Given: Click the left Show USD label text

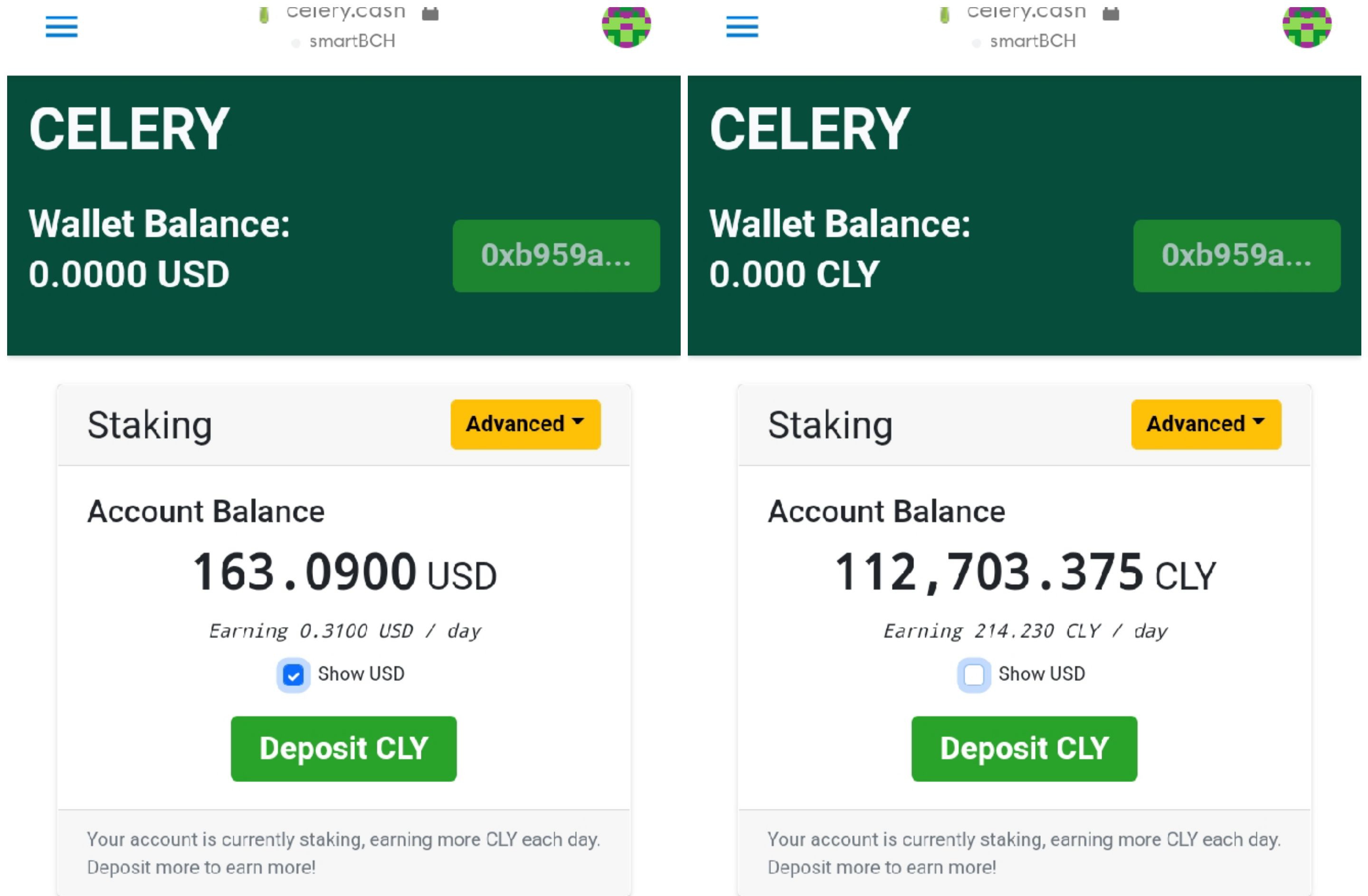Looking at the screenshot, I should pos(361,674).
